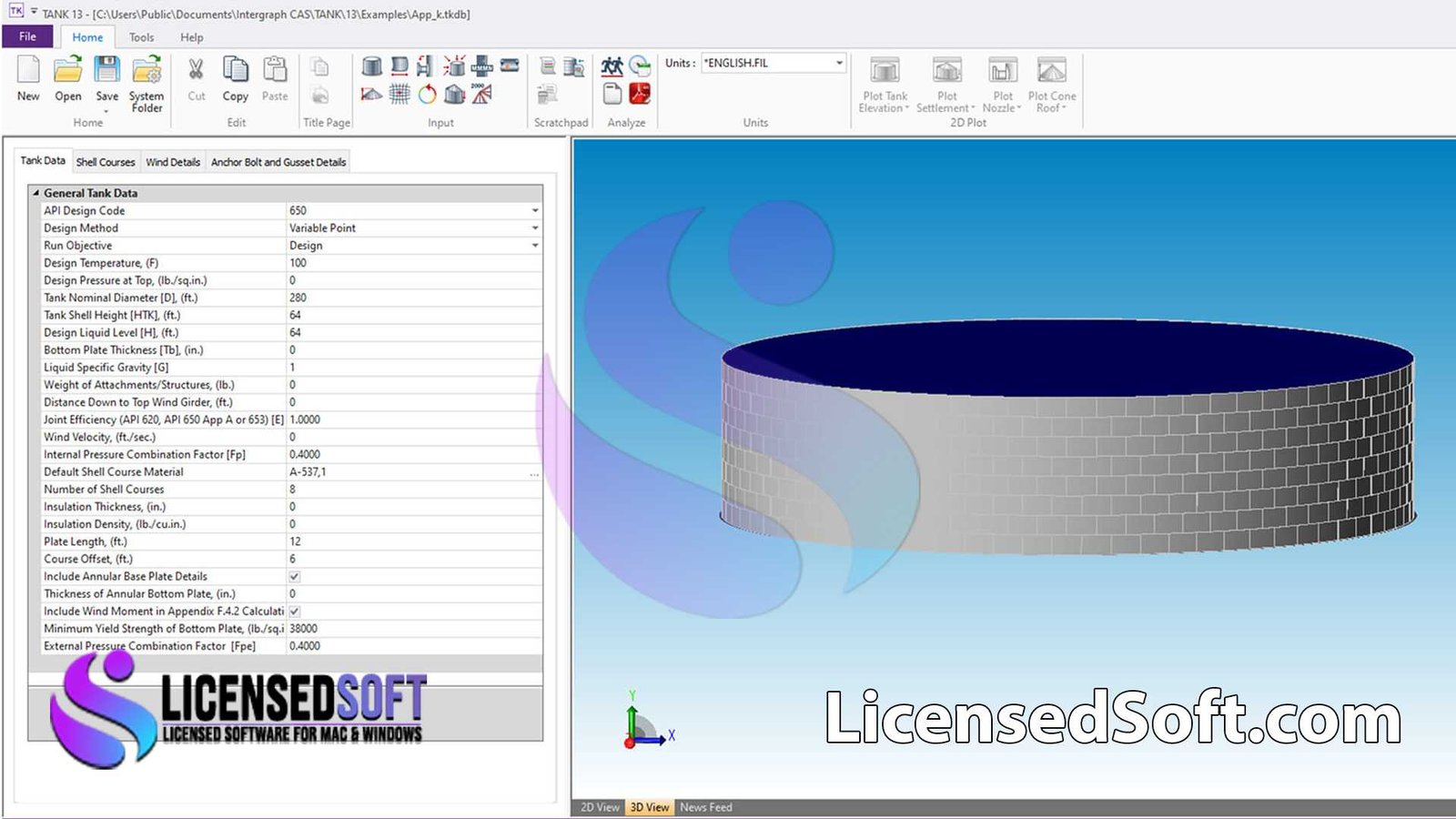
Task: Select the gray cylinder tank input icon
Action: 371,66
